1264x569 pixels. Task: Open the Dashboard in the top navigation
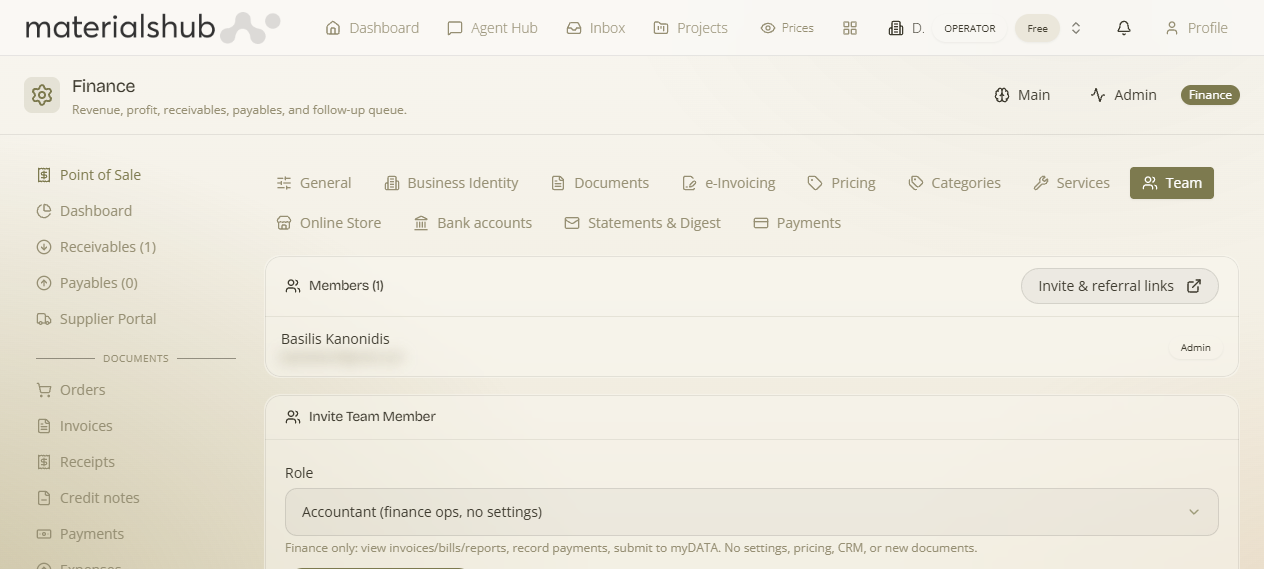pos(372,28)
